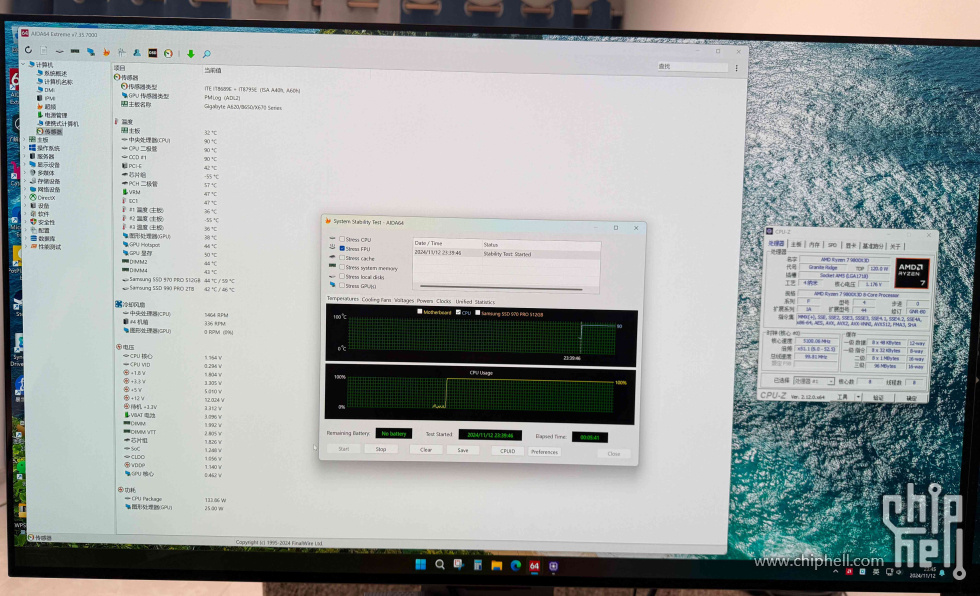Click the log list horizontal scrollbar

501,287
